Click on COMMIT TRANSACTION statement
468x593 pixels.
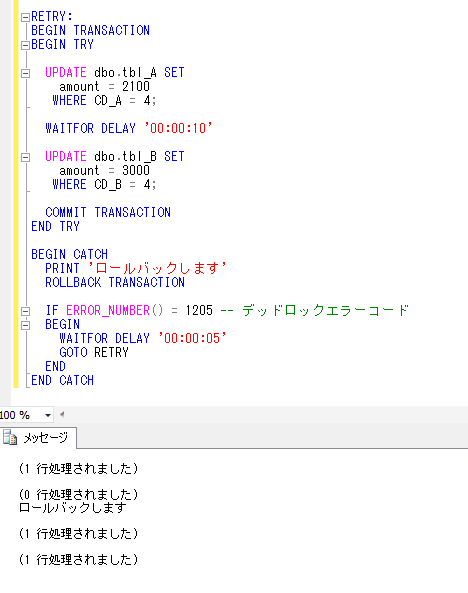(x=108, y=212)
